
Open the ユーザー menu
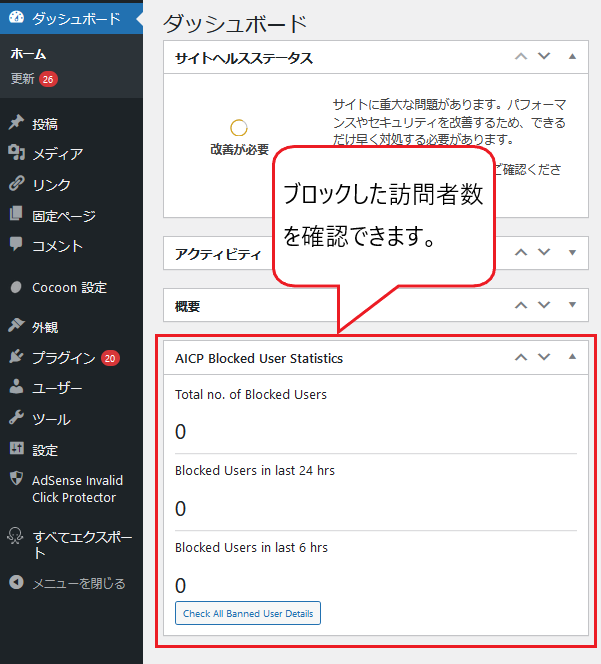coord(56,388)
